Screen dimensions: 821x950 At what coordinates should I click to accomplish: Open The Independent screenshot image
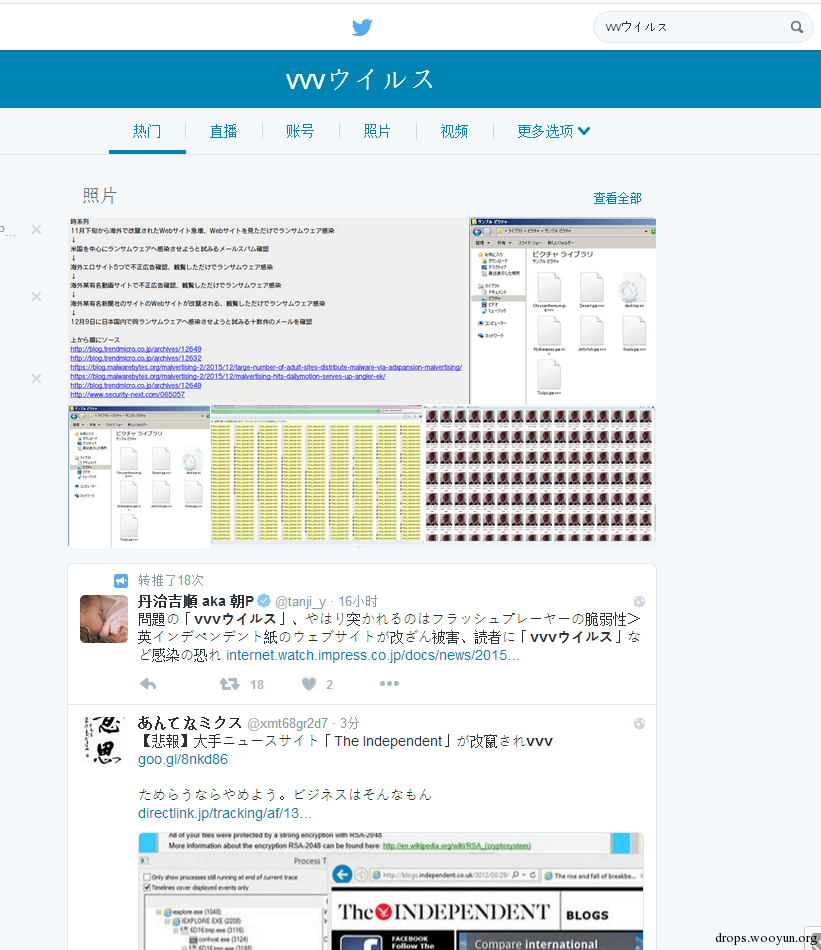click(x=391, y=891)
